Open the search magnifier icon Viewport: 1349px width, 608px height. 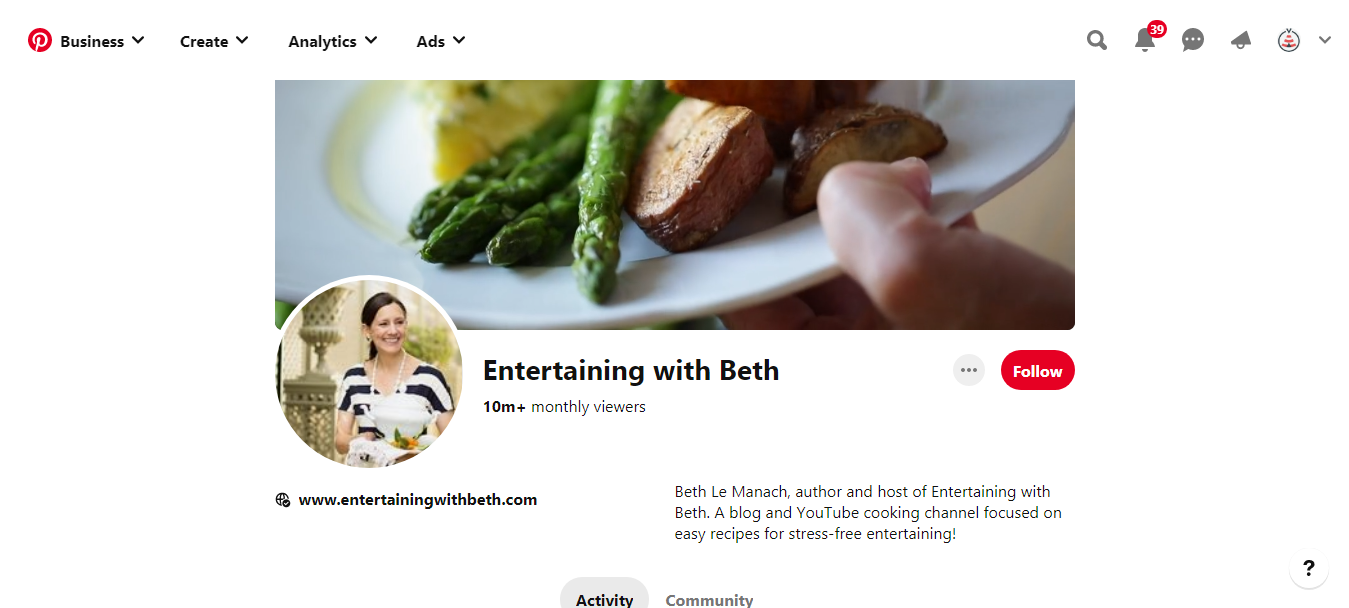(x=1097, y=40)
